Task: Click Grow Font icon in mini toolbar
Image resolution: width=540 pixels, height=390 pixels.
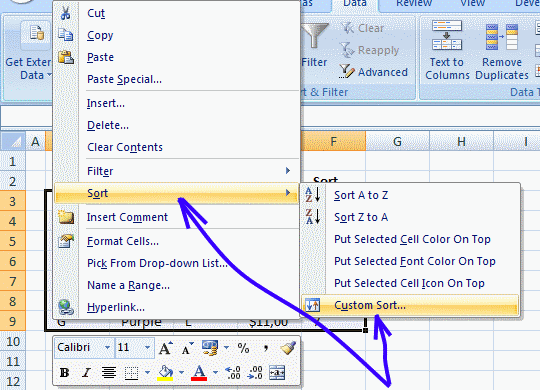Action: (166, 348)
